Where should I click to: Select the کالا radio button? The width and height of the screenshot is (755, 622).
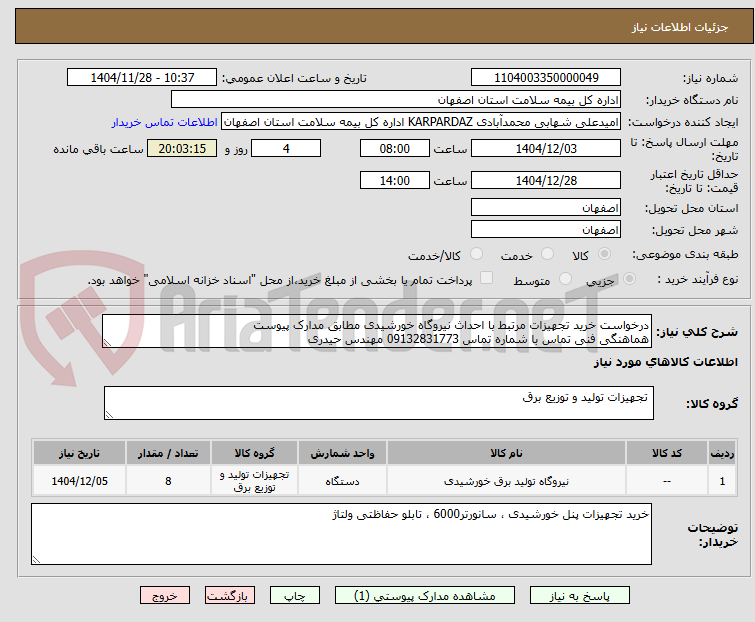[x=604, y=254]
